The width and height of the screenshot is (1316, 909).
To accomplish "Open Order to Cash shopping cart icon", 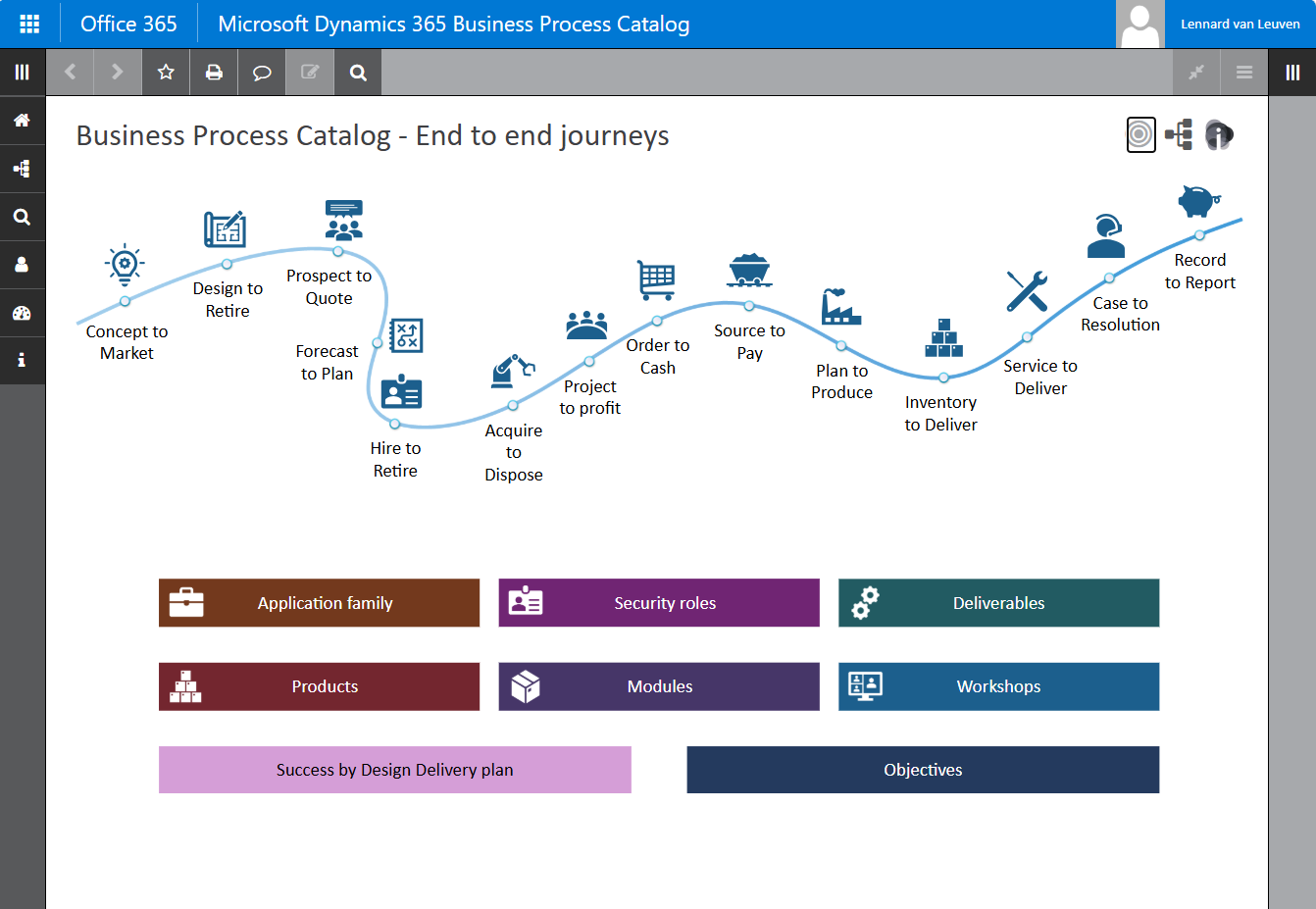I will 656,280.
